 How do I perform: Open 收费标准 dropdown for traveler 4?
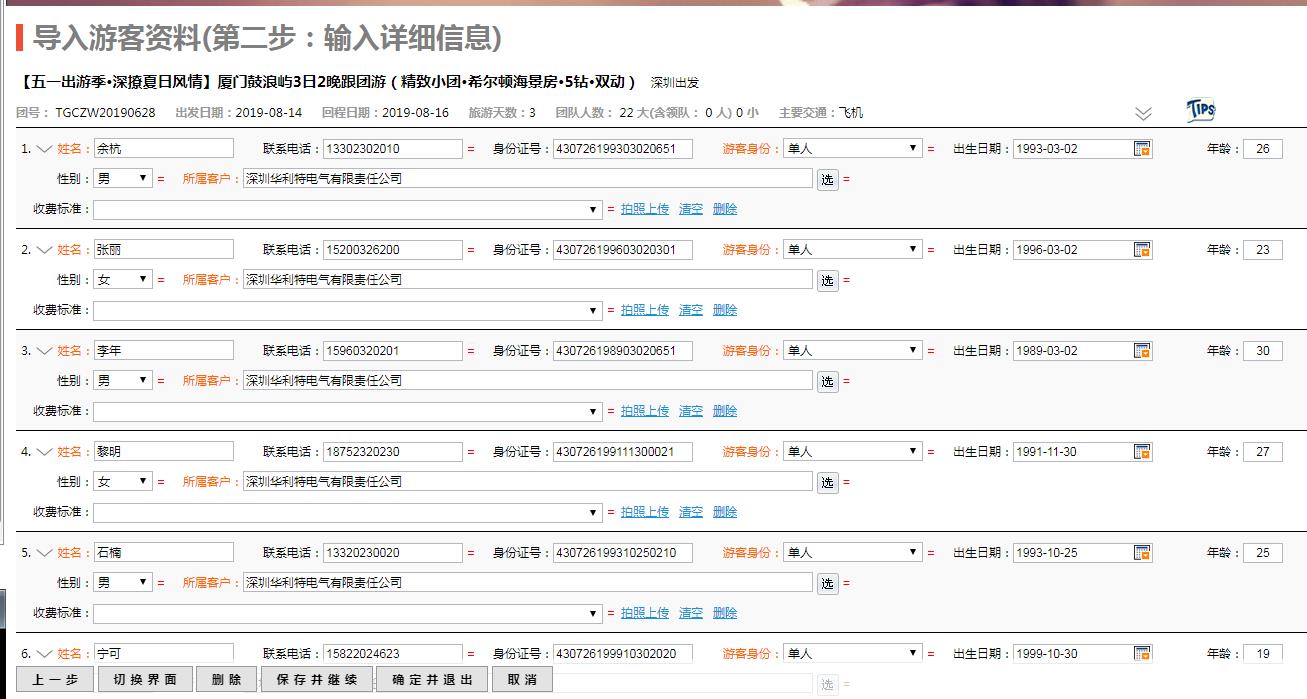coord(347,512)
